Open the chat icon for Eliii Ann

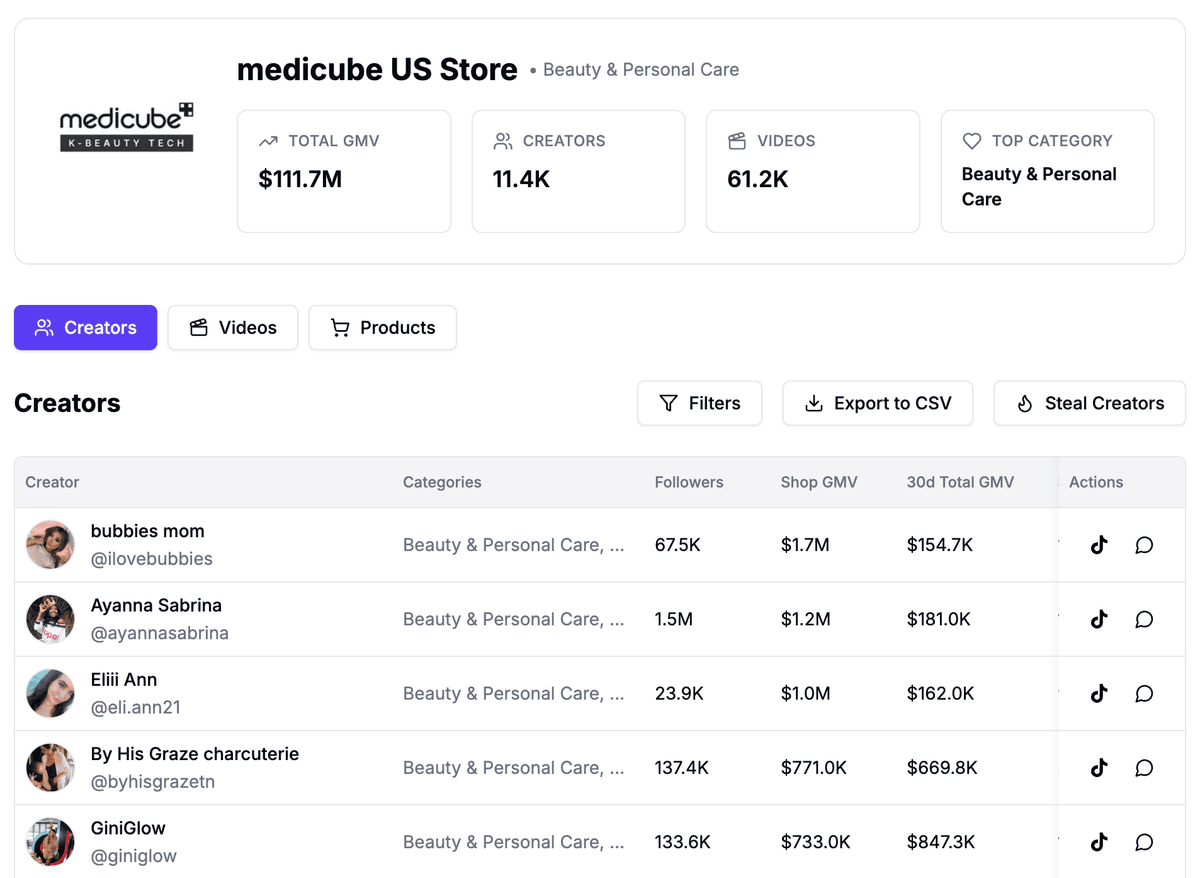1143,693
